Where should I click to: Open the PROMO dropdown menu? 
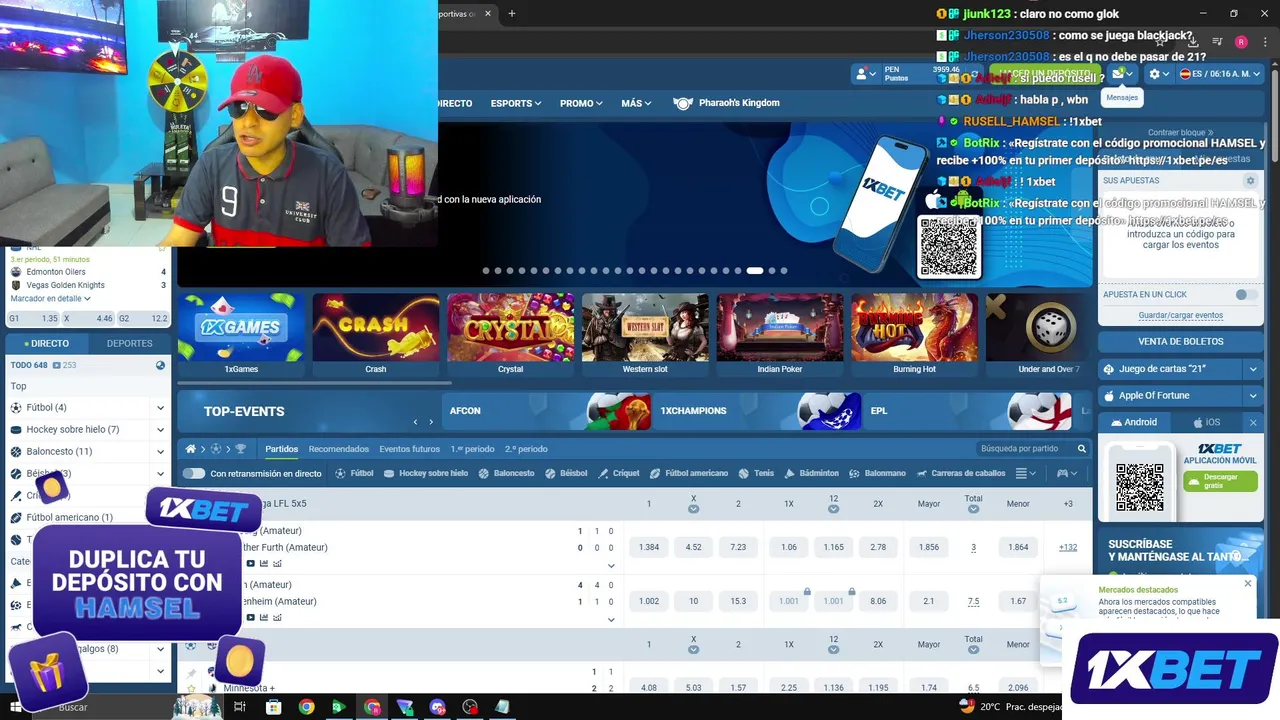[581, 103]
